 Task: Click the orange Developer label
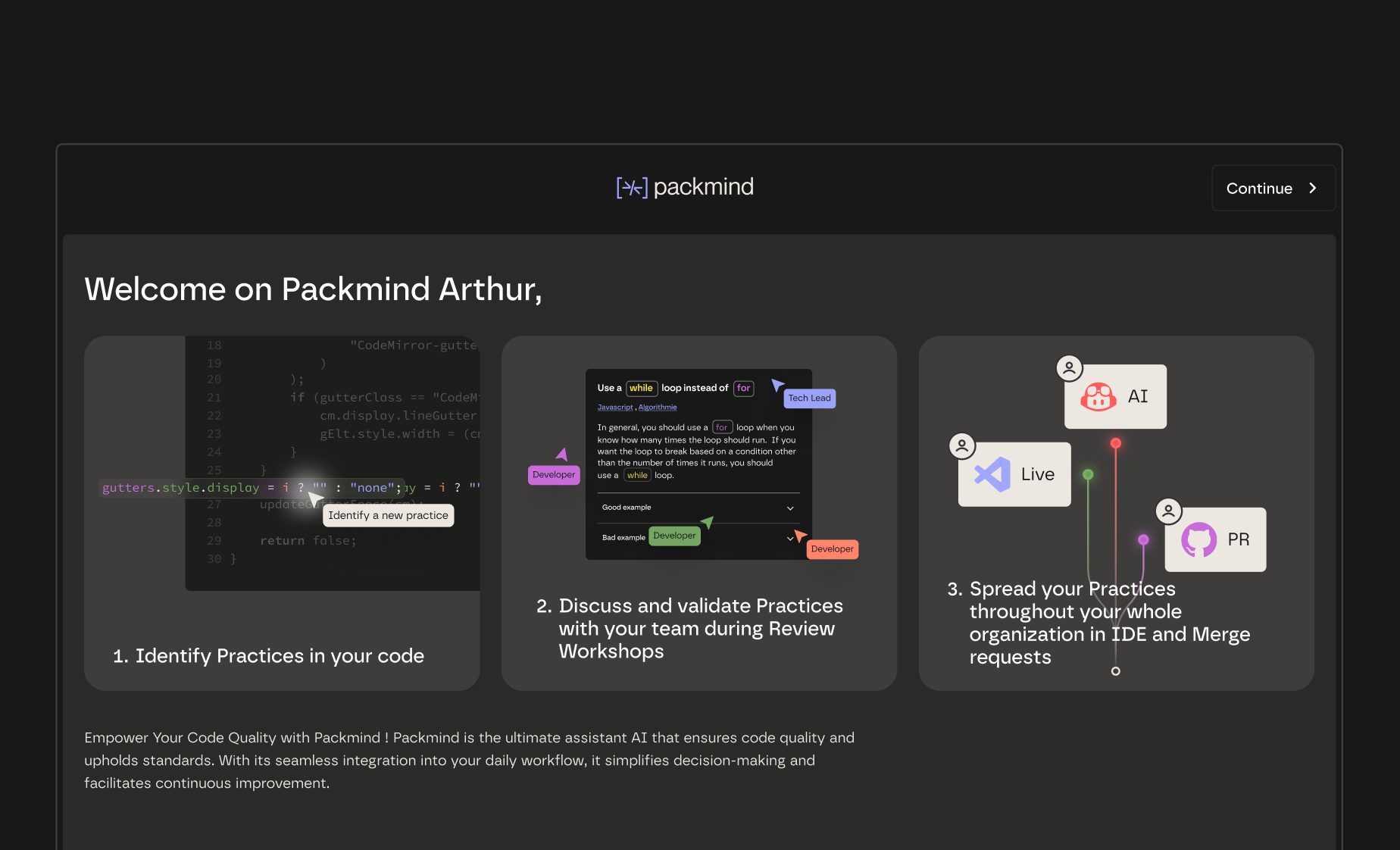[x=832, y=549]
